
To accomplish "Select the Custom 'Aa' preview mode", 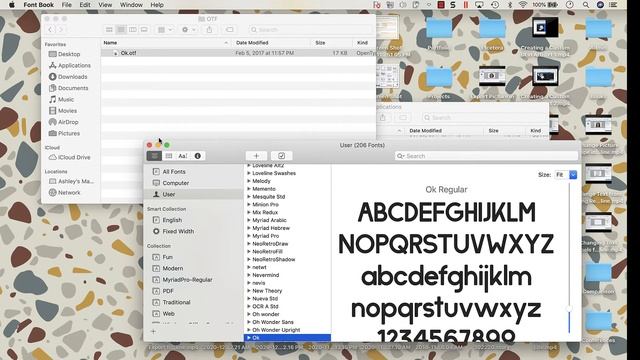I will click(182, 156).
